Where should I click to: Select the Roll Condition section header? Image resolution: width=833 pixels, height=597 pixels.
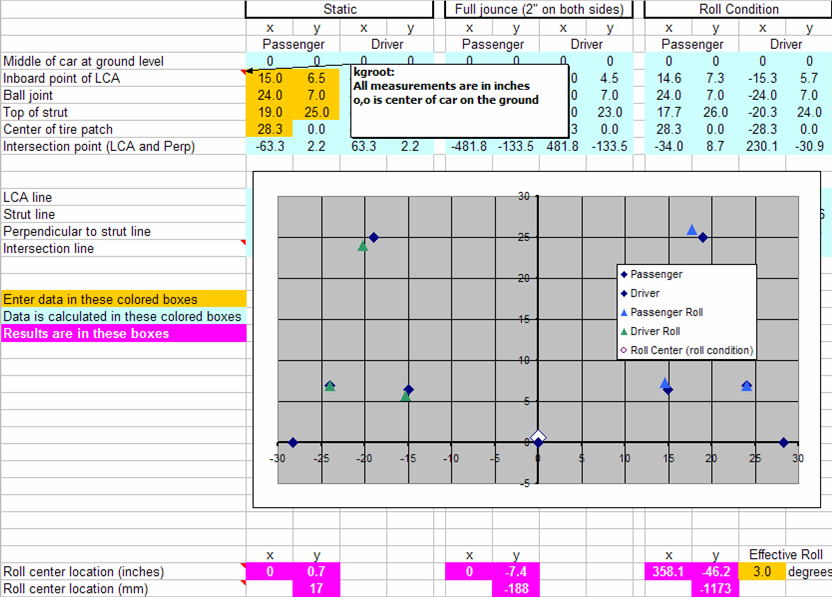(739, 9)
